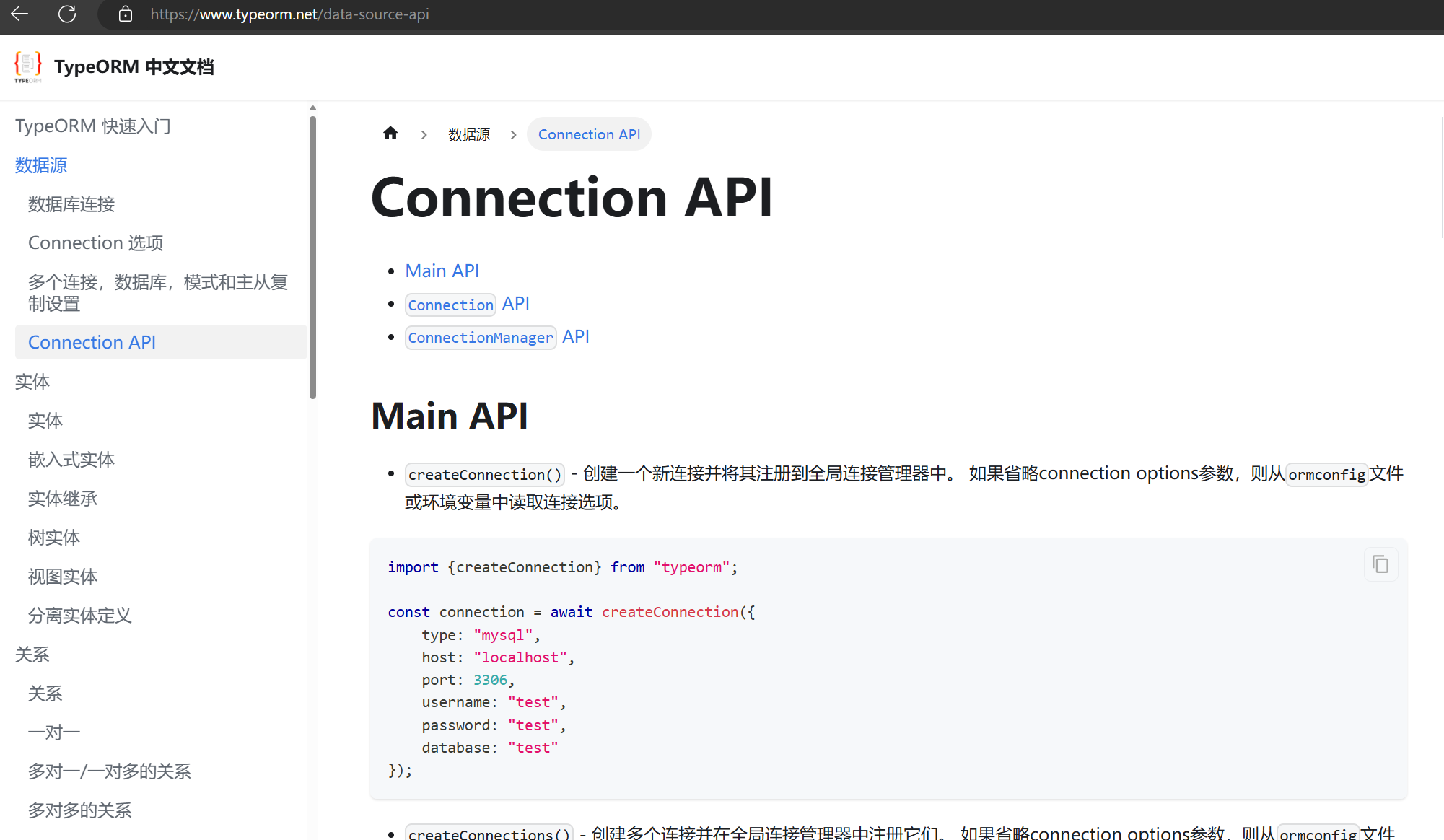Select 数据源 section in sidebar
Screen dimensions: 1444x840
point(41,165)
